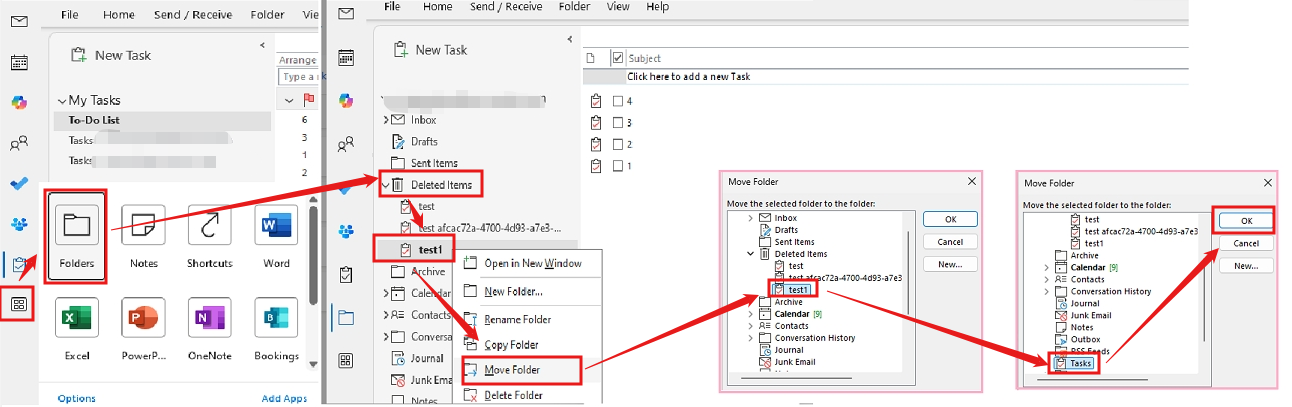
Task: Open the Shortcuts app tile
Action: [x=209, y=236]
